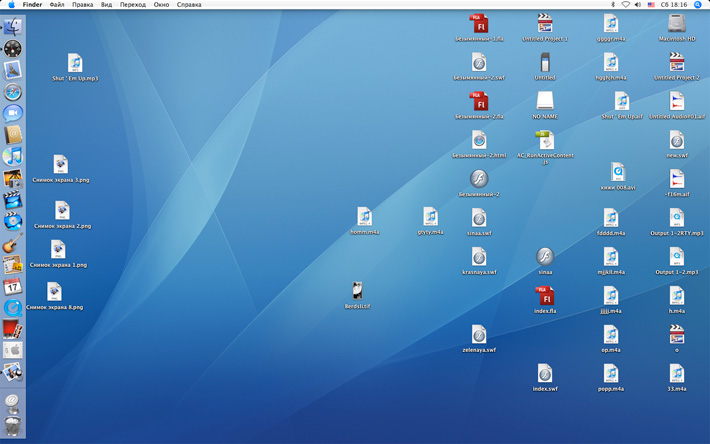The width and height of the screenshot is (710, 444).
Task: Open Photo Booth red curtain icon
Action: click(x=13, y=329)
